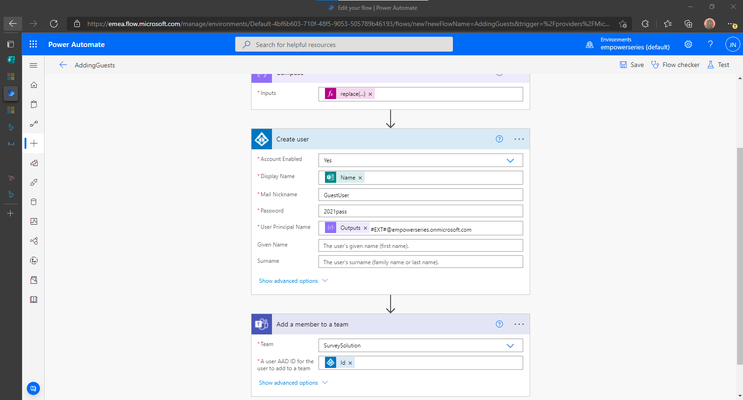The height and width of the screenshot is (400, 743).
Task: Click the Given Name input field
Action: [x=421, y=245]
